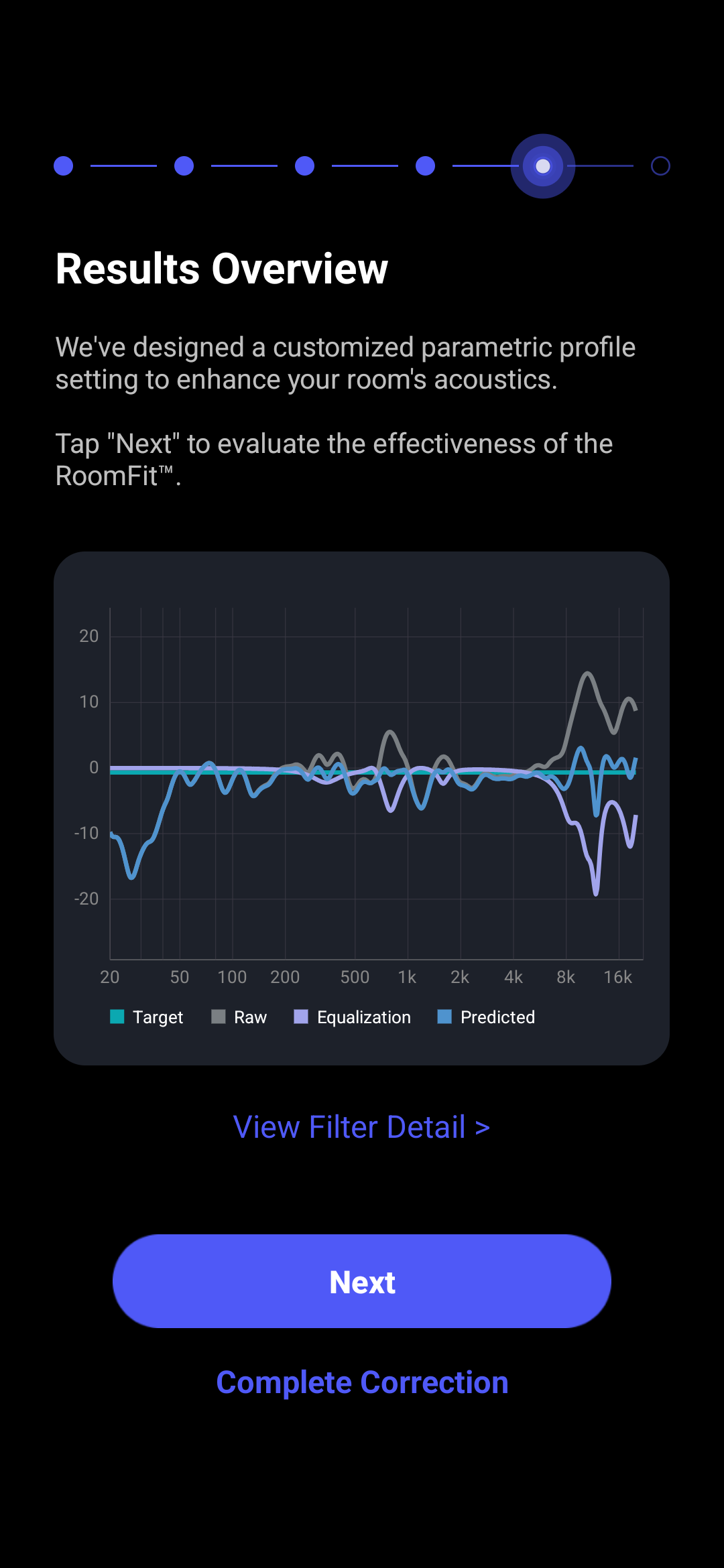
Task: Hide the Target curve via legend label
Action: click(x=158, y=1017)
